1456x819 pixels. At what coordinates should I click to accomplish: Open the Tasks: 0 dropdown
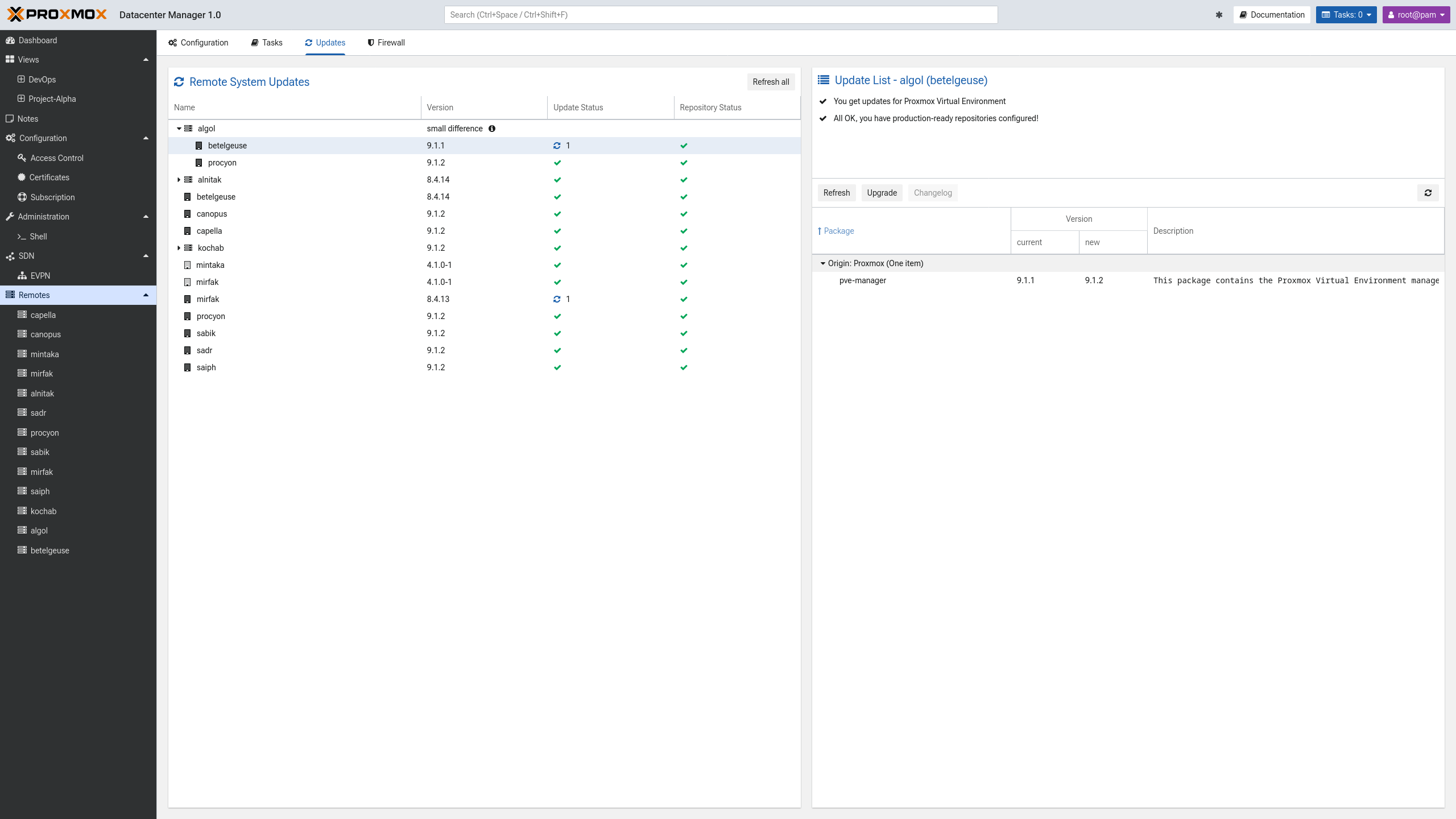point(1346,15)
